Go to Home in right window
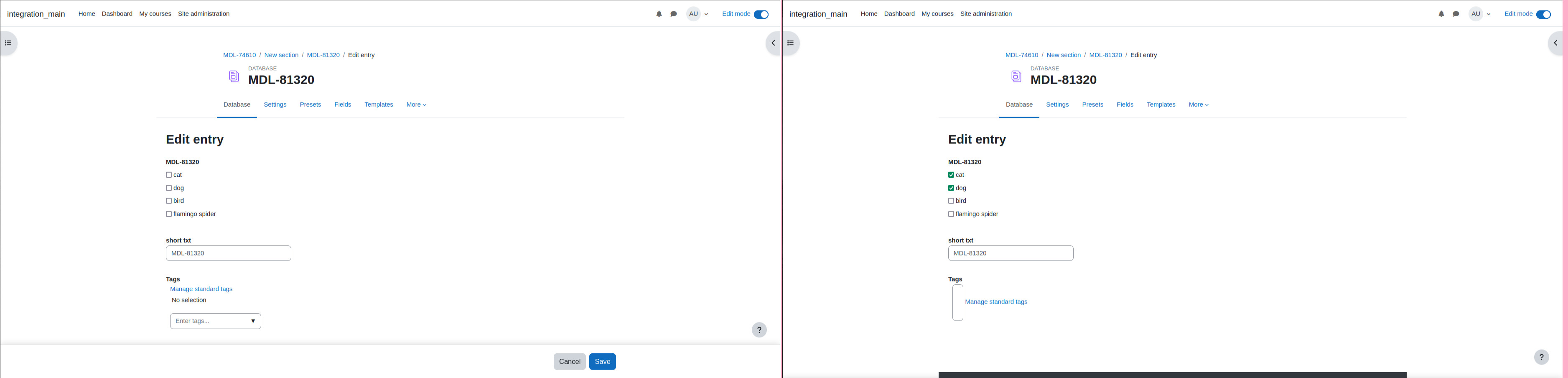 pos(868,14)
